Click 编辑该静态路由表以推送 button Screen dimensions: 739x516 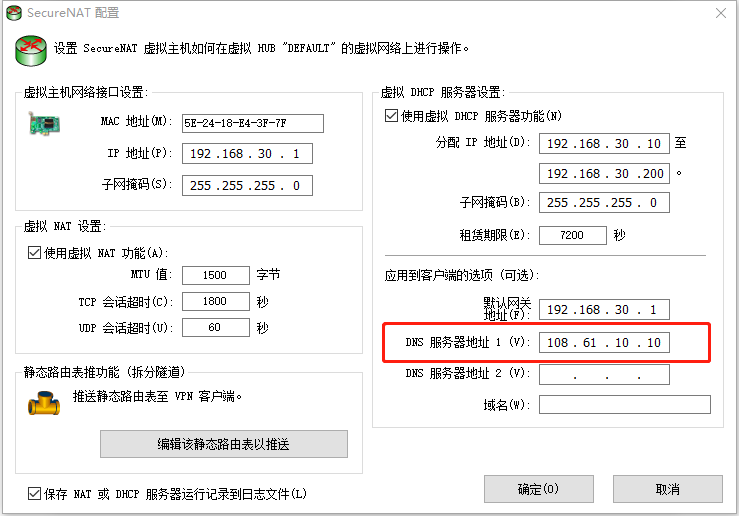click(224, 444)
